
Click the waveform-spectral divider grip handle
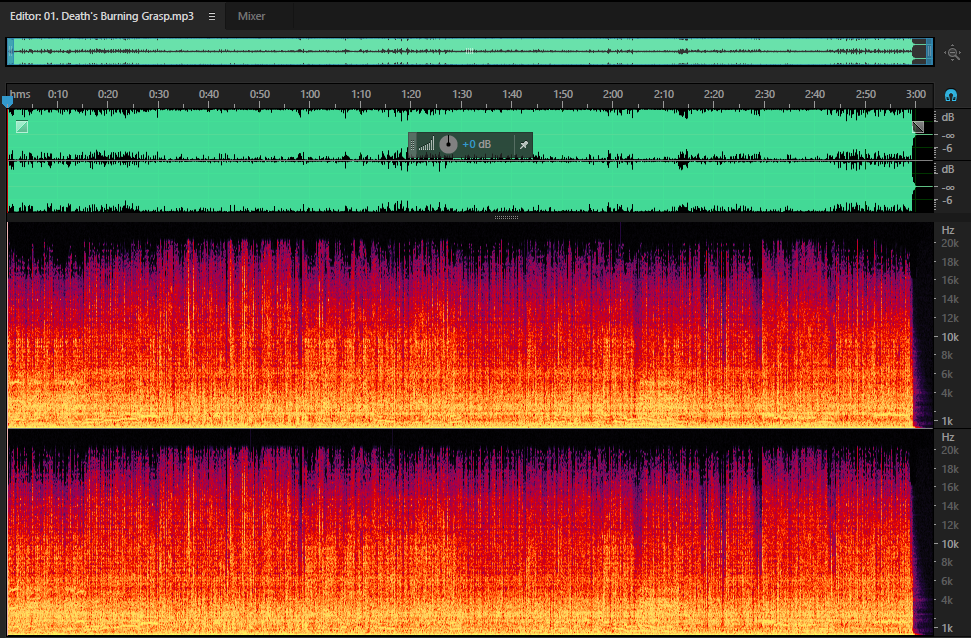pos(507,217)
